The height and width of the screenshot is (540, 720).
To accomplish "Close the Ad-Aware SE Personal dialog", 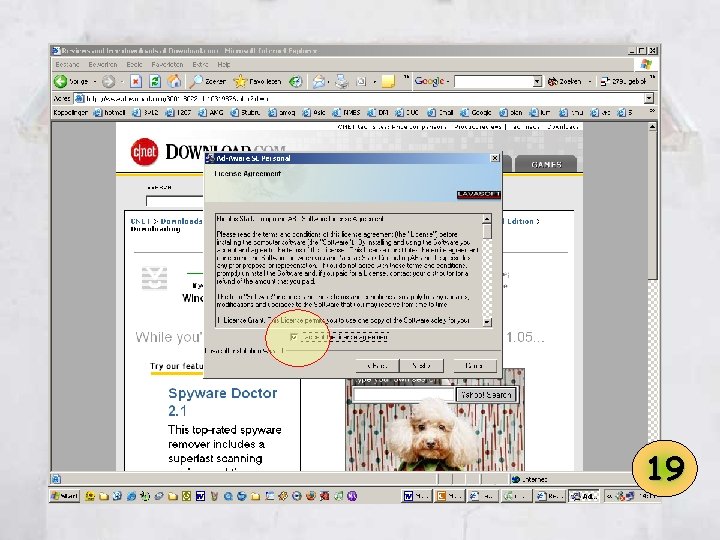I will coord(495,158).
